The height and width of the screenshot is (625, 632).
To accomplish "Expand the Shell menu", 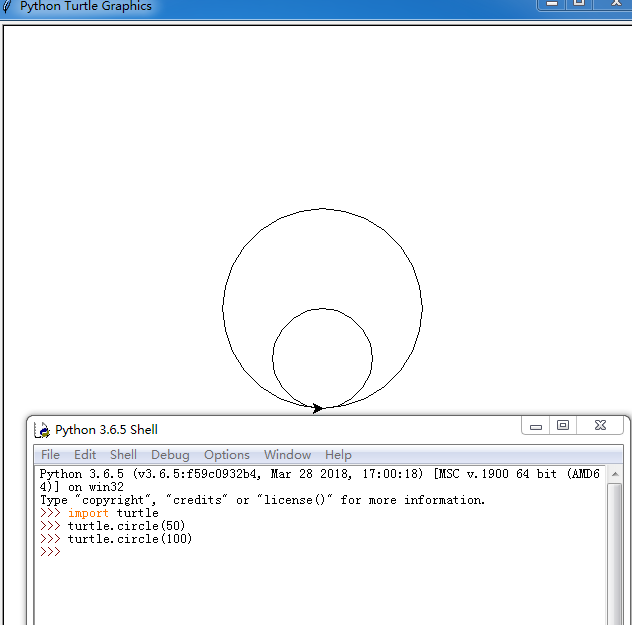I will point(123,455).
